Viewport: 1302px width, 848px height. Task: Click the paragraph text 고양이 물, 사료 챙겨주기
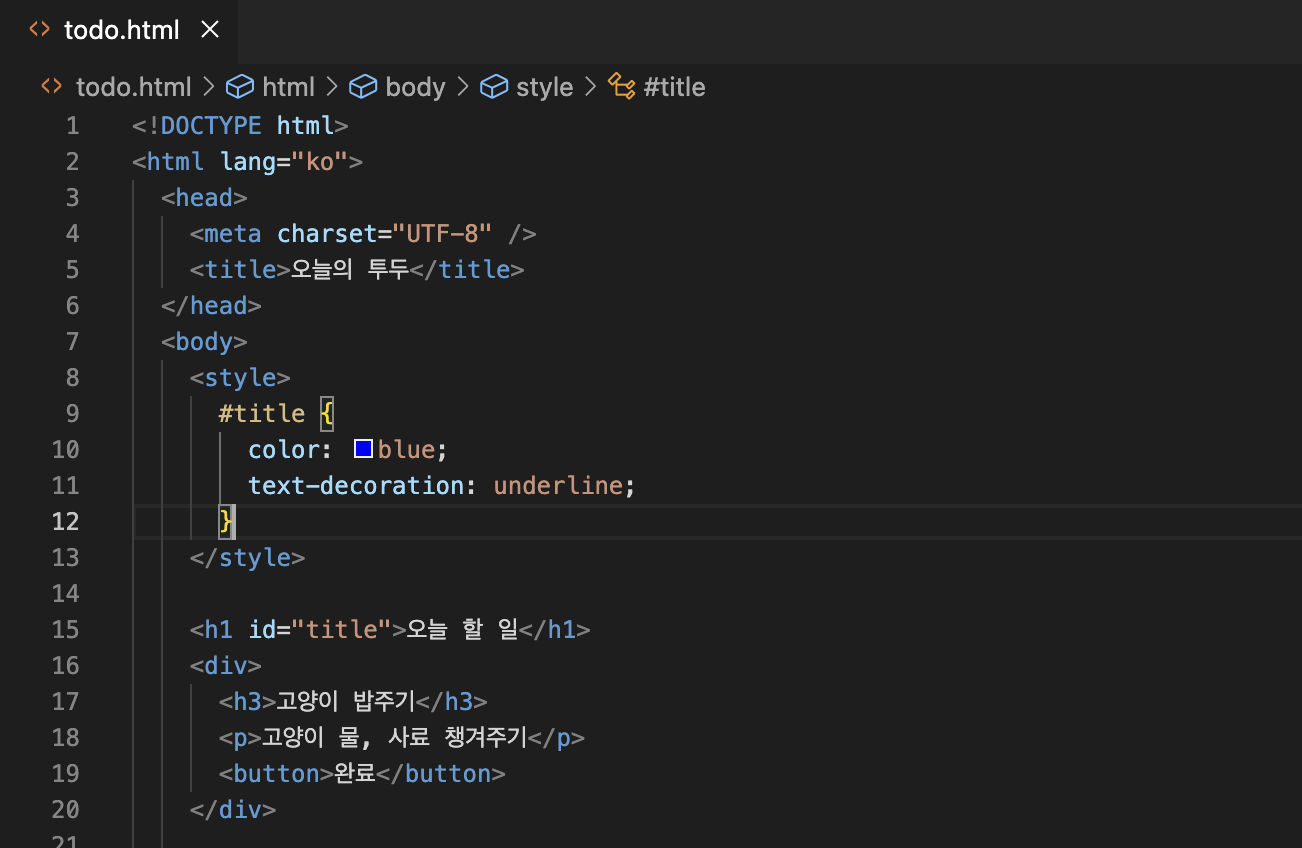[394, 738]
